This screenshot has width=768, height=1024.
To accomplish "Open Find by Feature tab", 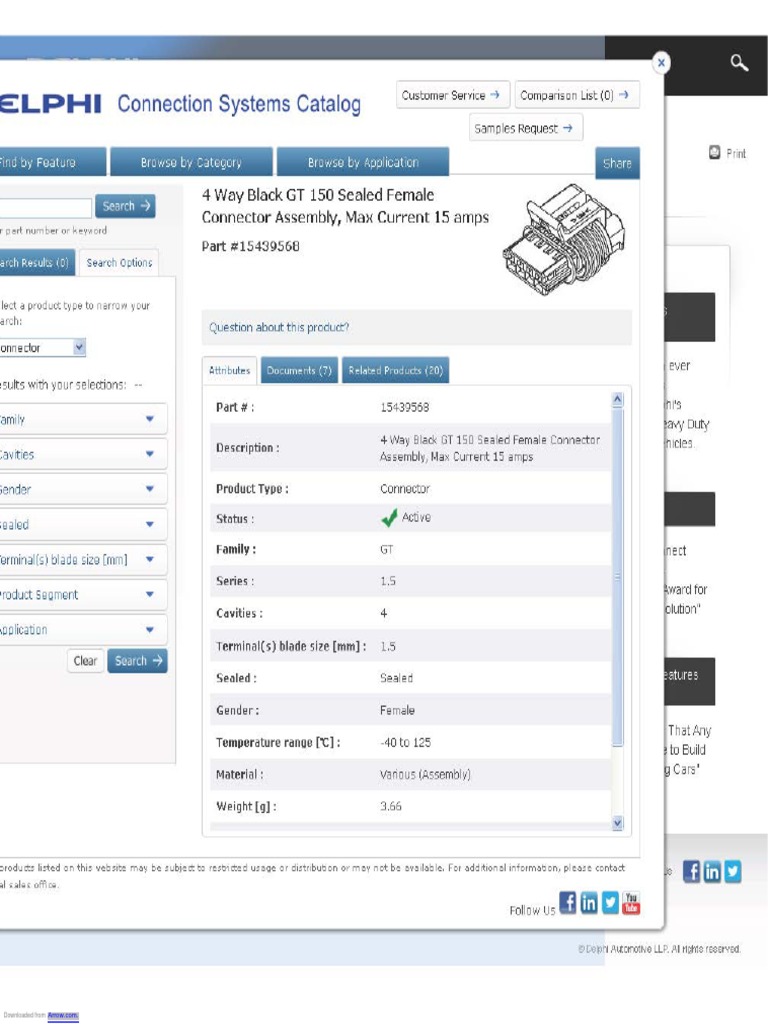I will (52, 163).
